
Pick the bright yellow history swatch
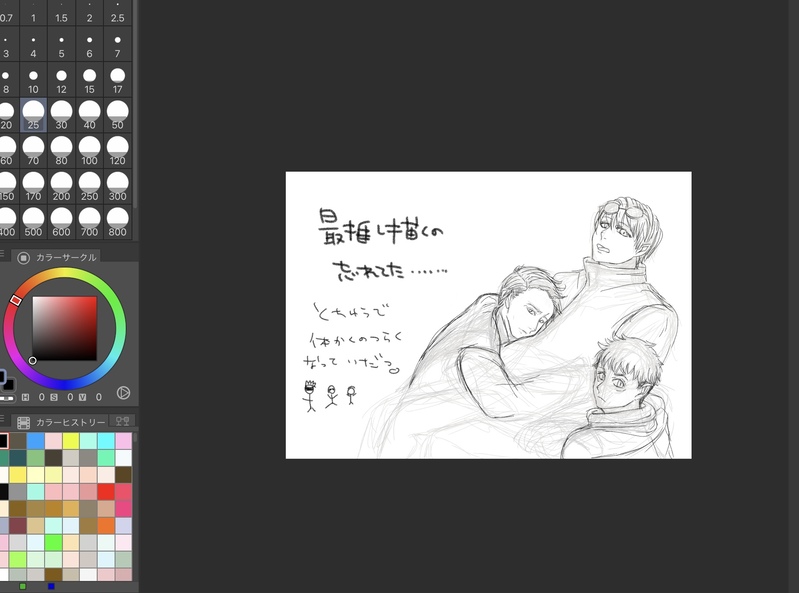click(71, 441)
